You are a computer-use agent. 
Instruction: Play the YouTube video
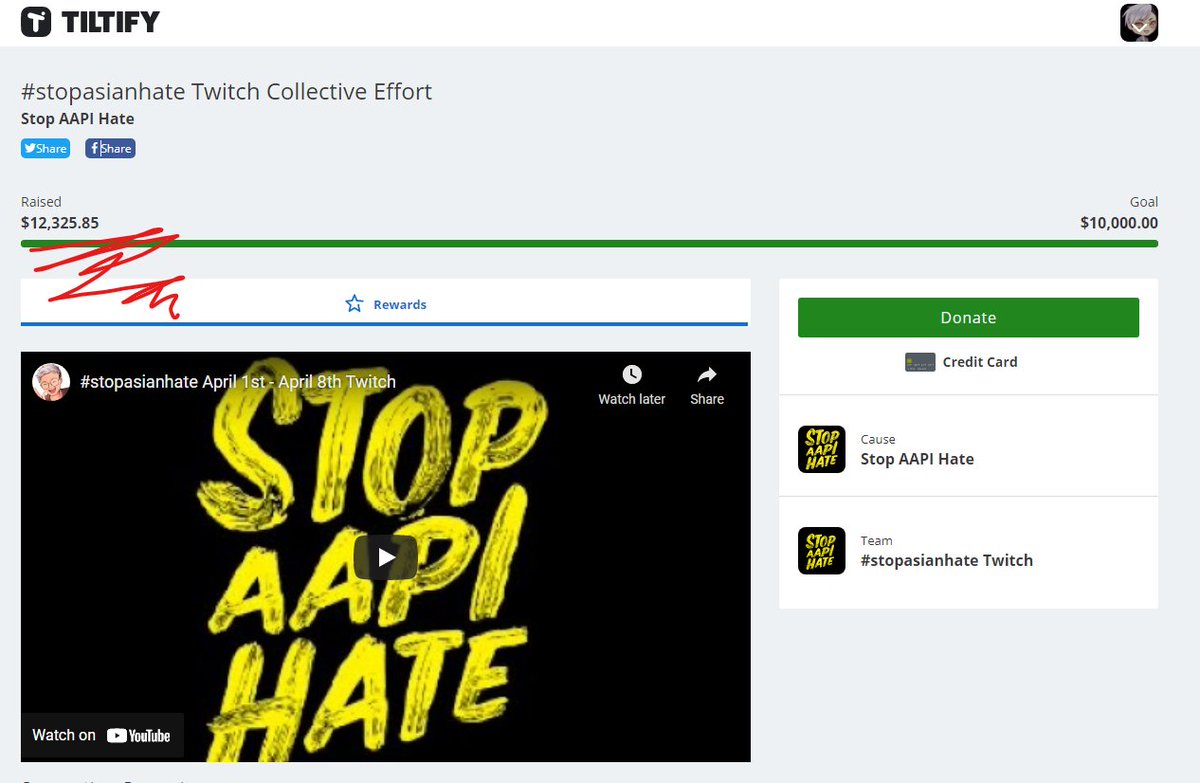coord(385,557)
